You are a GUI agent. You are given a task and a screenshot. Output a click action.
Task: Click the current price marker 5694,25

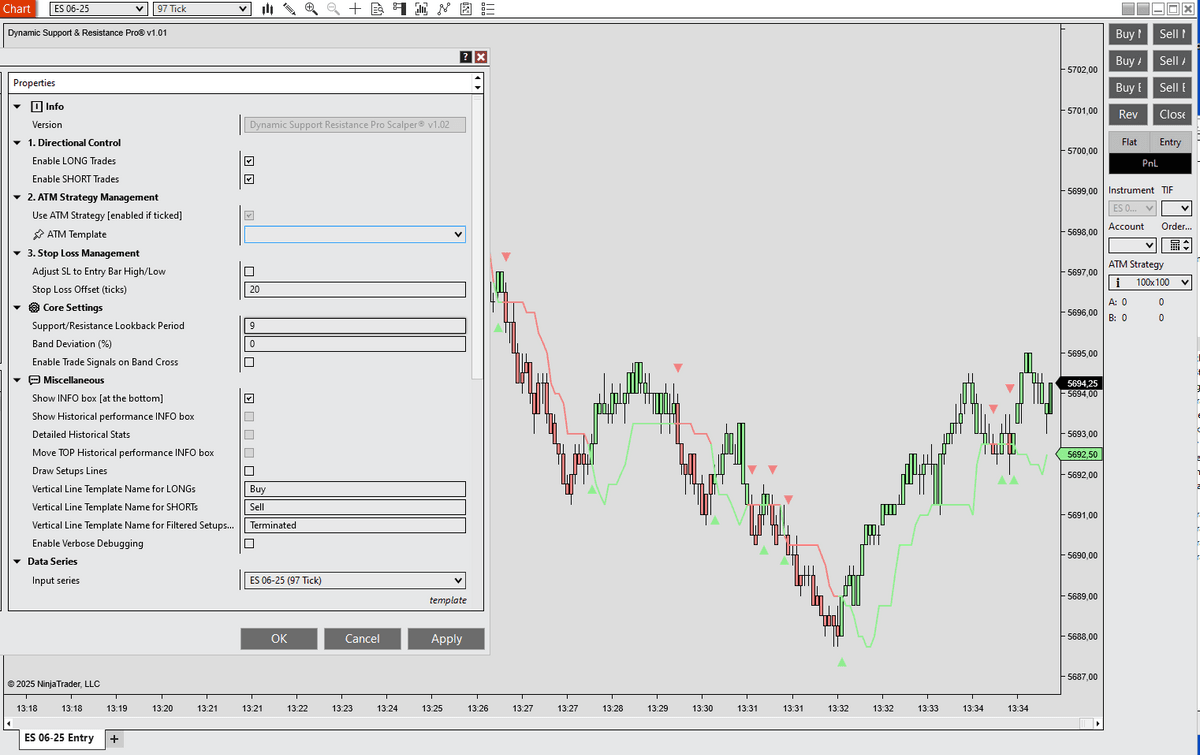1078,383
